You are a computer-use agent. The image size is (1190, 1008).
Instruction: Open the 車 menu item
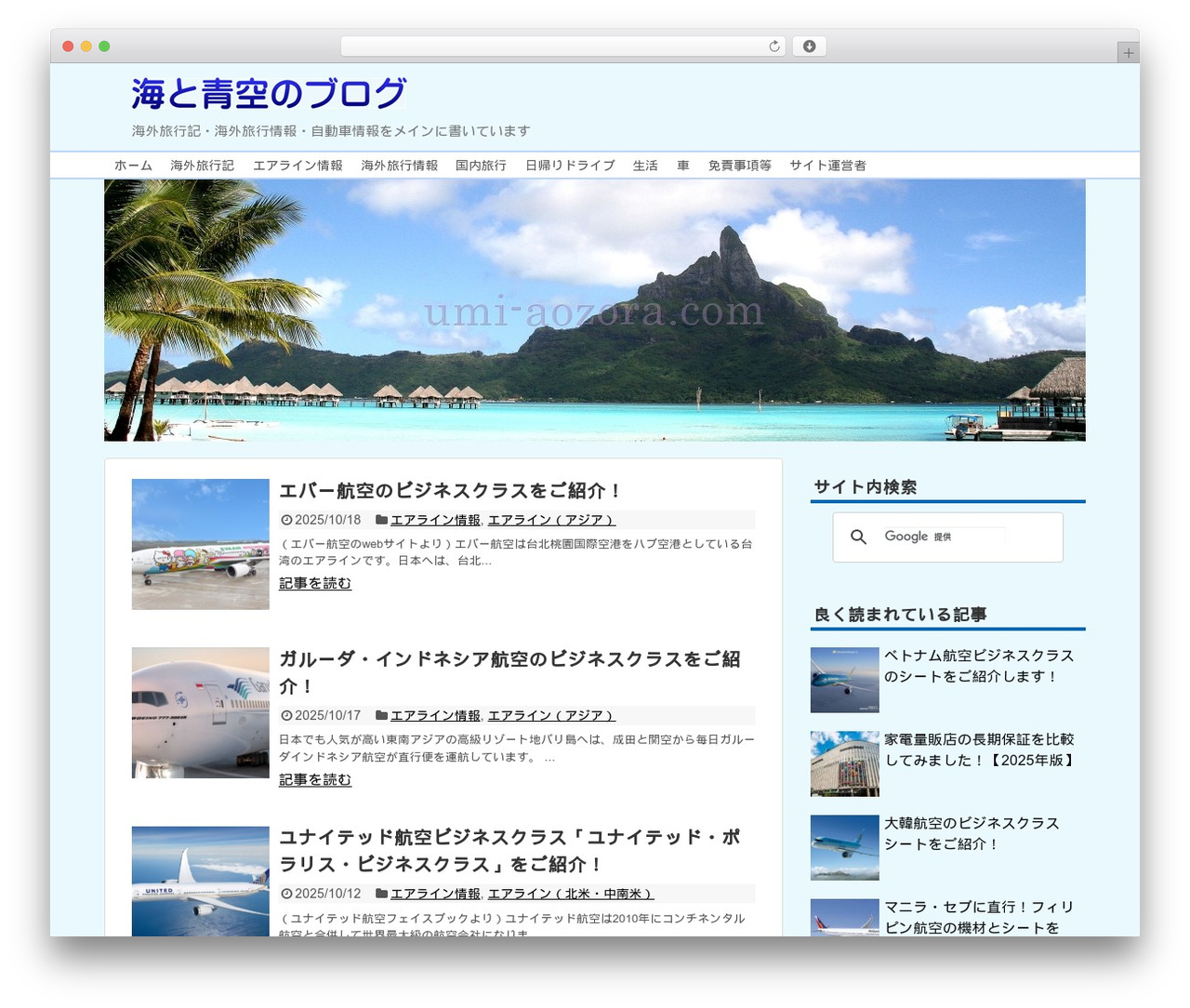pos(682,166)
